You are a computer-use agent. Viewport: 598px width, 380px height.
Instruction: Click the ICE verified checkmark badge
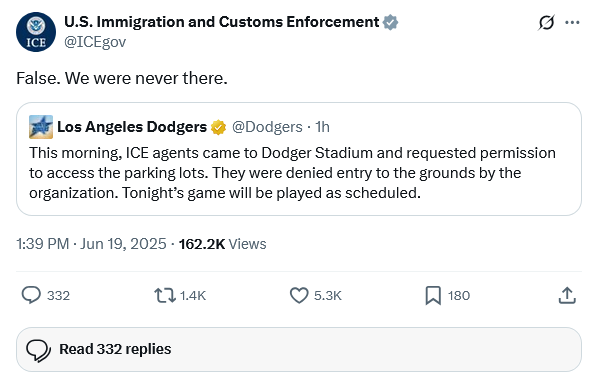tap(390, 23)
